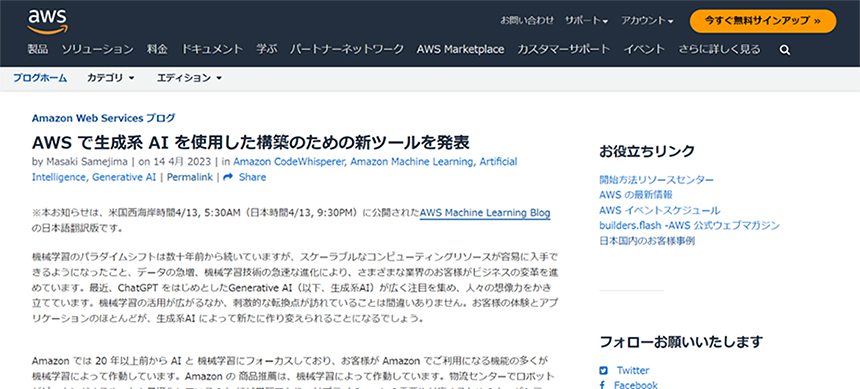Open 開始方法リソースセンター link

(x=657, y=180)
